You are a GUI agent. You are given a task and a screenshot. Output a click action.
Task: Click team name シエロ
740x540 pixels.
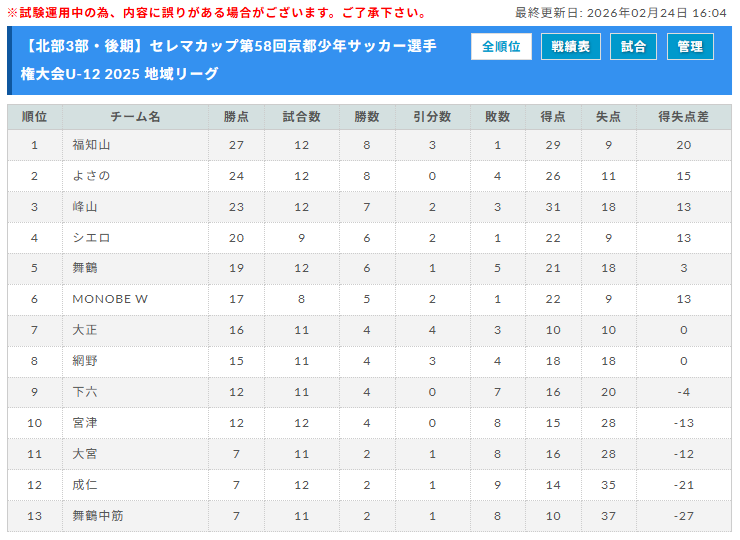tap(91, 238)
